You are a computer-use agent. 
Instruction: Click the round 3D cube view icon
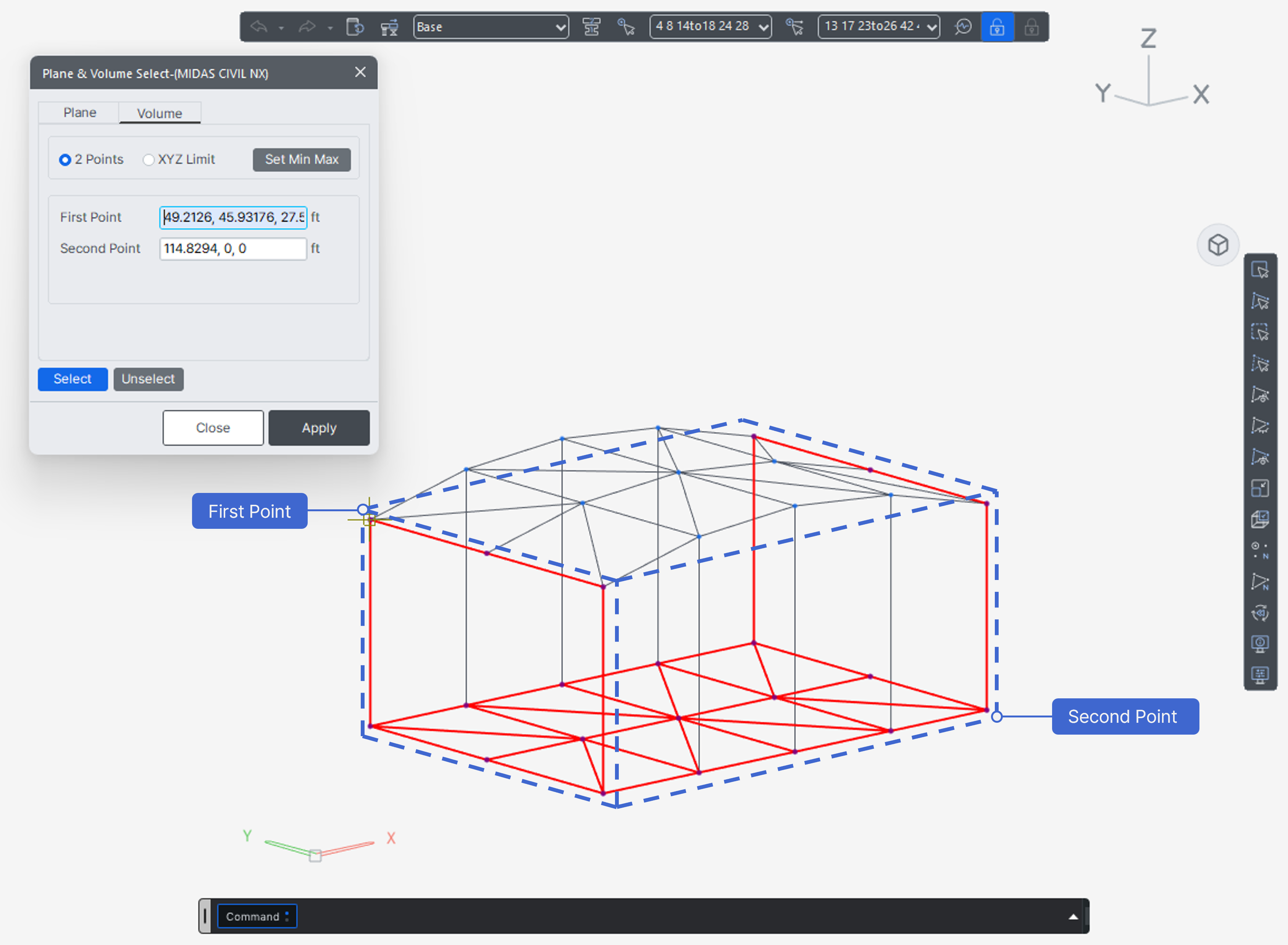tap(1218, 245)
